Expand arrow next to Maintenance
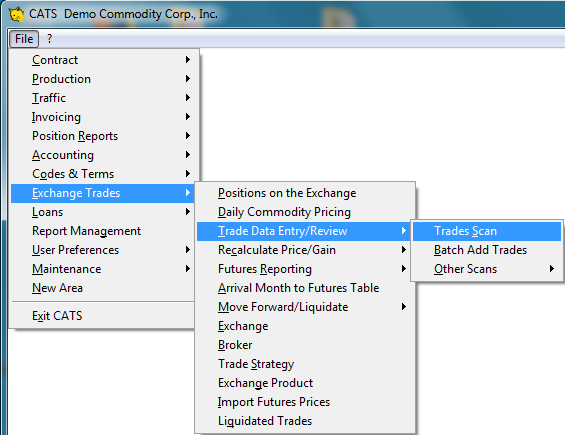 [188, 269]
